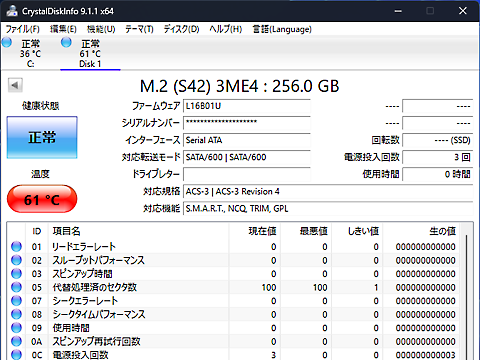Open the 言語(Language) menu
This screenshot has width=480, height=360.
coord(282,29)
